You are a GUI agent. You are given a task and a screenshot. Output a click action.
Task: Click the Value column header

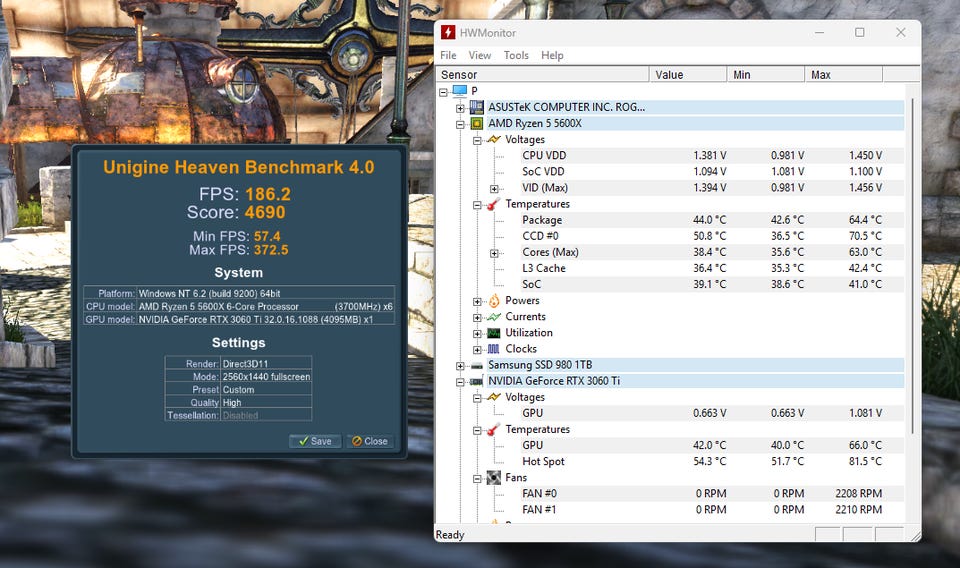coord(688,75)
